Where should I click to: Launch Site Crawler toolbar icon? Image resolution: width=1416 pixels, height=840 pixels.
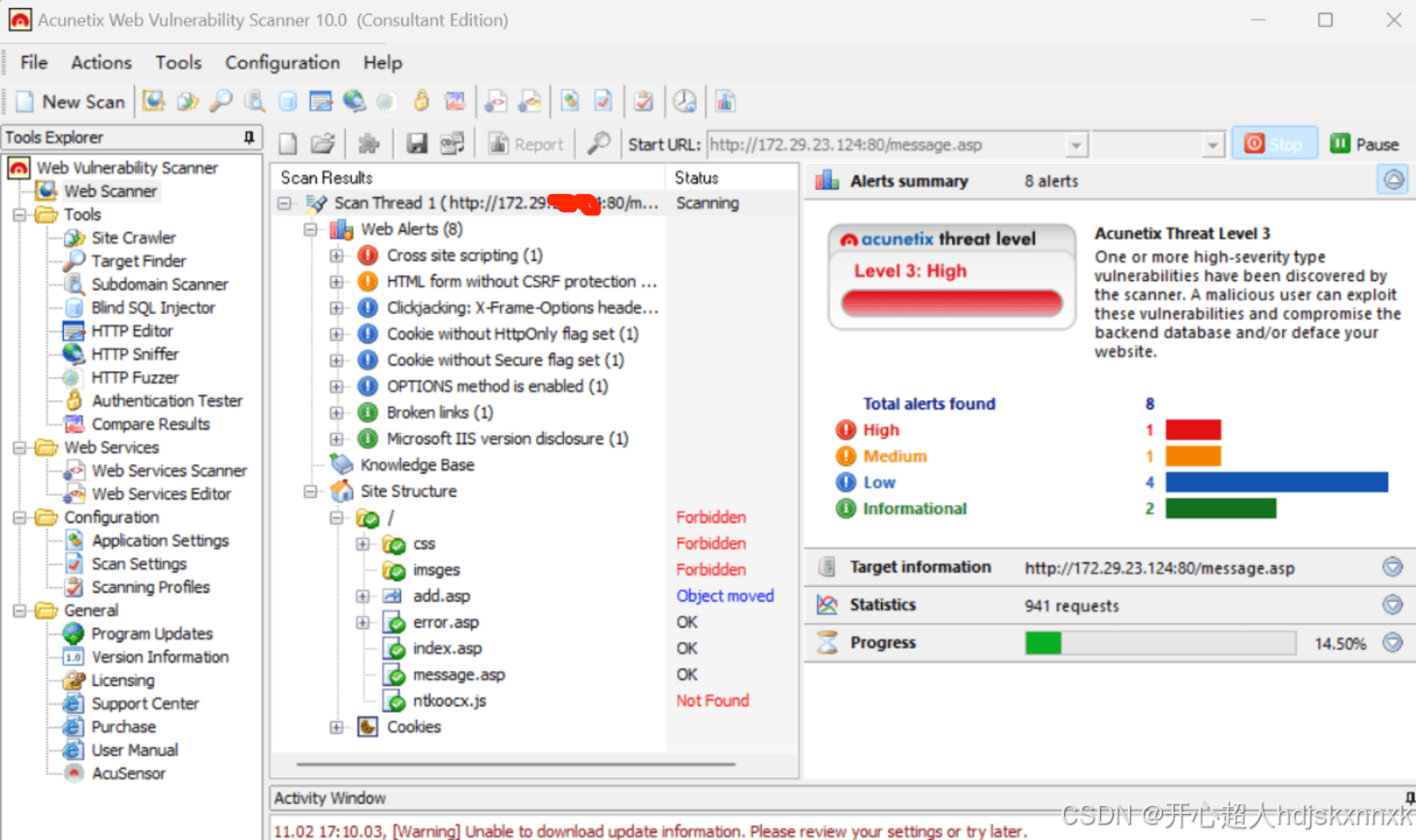click(187, 101)
